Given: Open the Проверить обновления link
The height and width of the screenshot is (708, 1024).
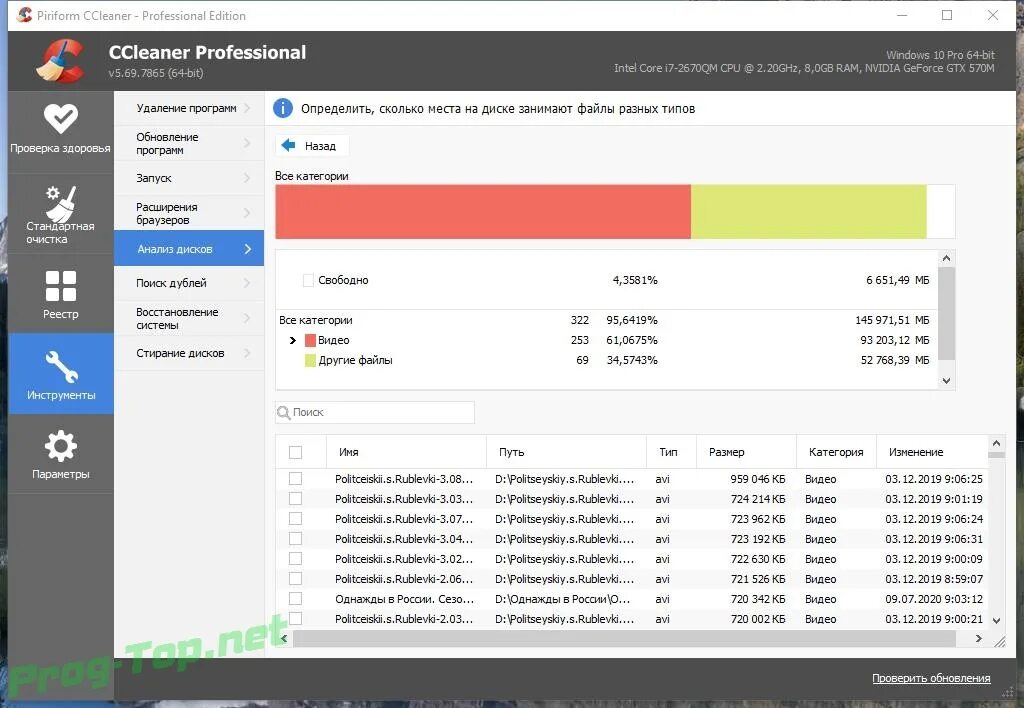Looking at the screenshot, I should click(x=930, y=677).
